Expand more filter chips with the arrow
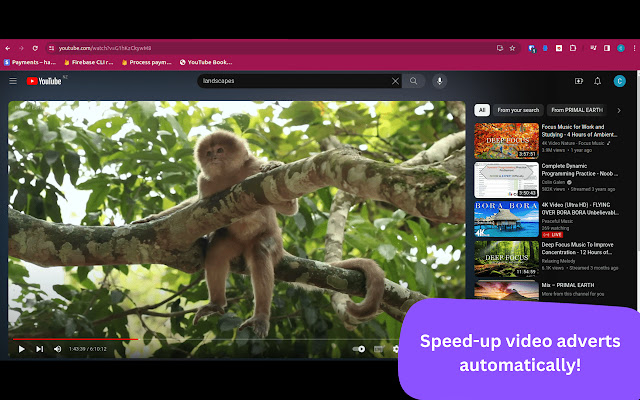640x400 pixels. click(x=618, y=110)
